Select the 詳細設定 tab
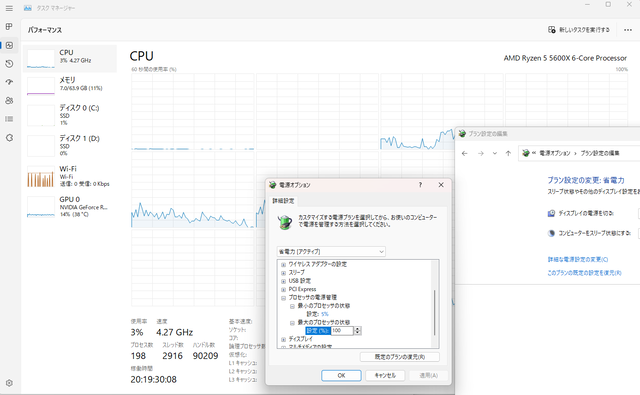This screenshot has width=640, height=395. 283,201
